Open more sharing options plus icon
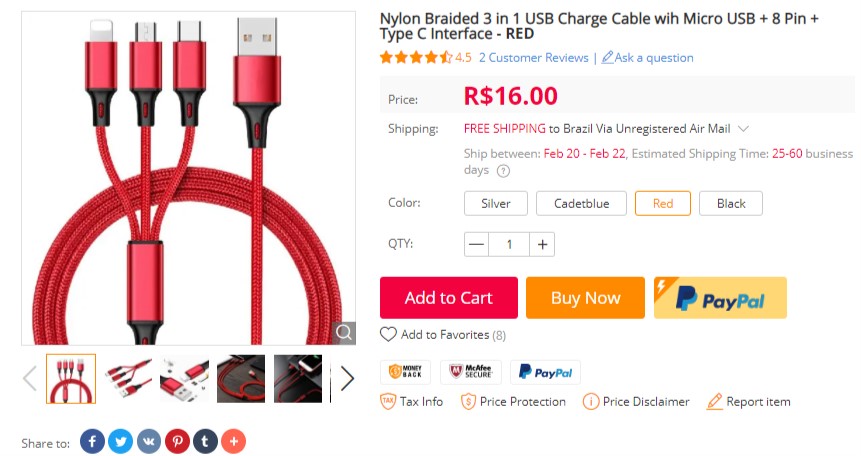 (233, 441)
